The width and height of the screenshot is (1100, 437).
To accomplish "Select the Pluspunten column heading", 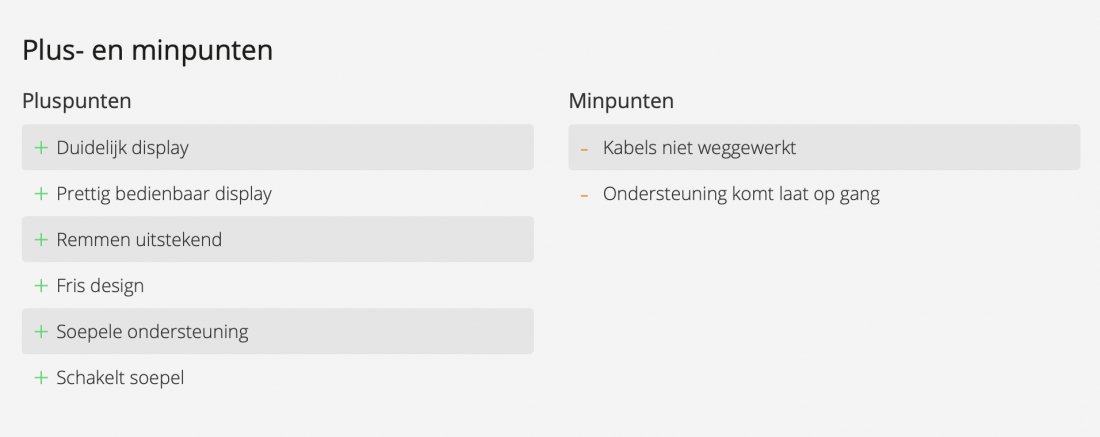I will click(77, 101).
